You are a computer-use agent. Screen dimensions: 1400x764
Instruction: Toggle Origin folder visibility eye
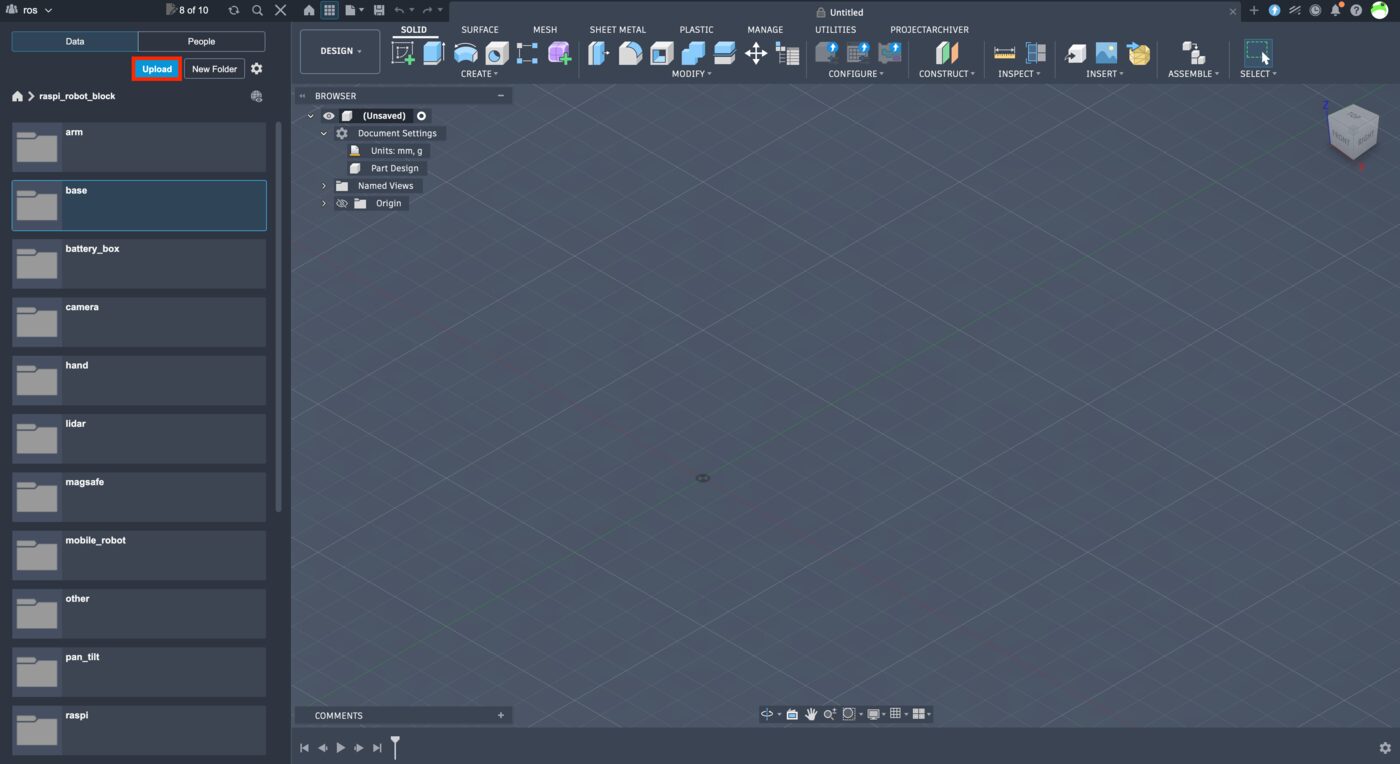coord(342,203)
